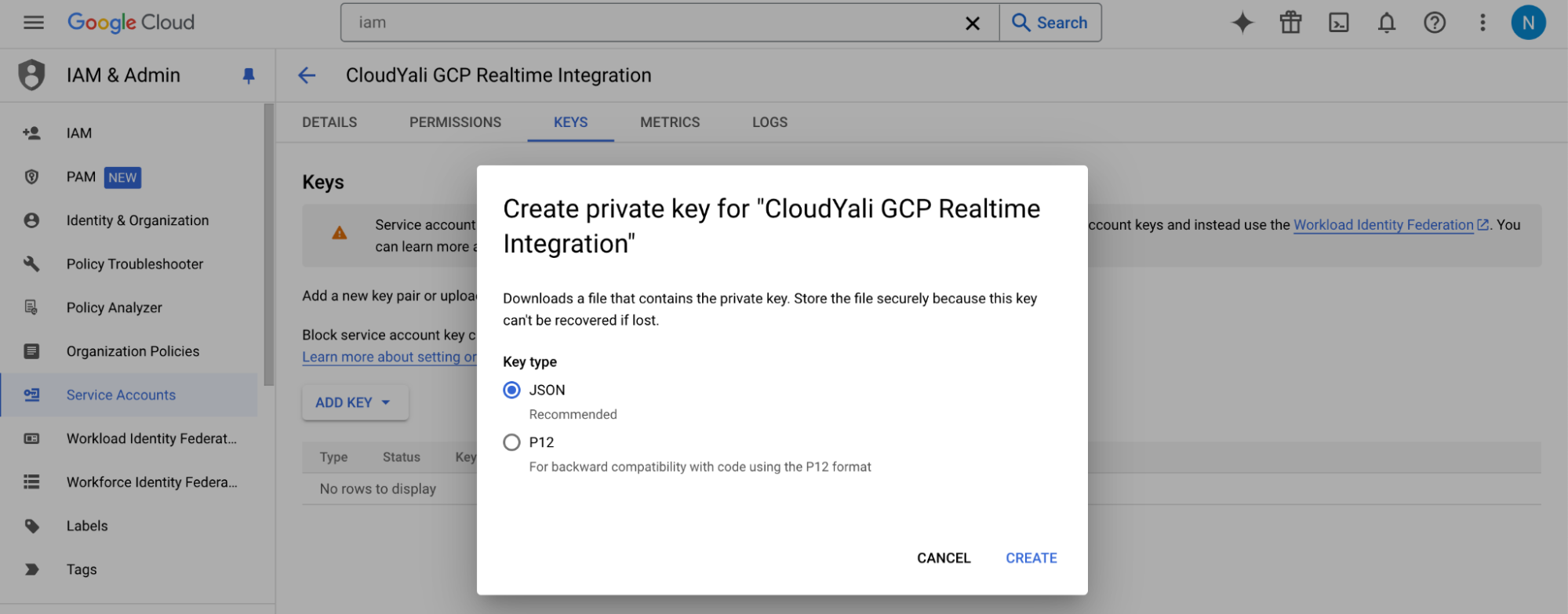Open the hamburger navigation menu
1568x614 pixels.
pos(33,23)
